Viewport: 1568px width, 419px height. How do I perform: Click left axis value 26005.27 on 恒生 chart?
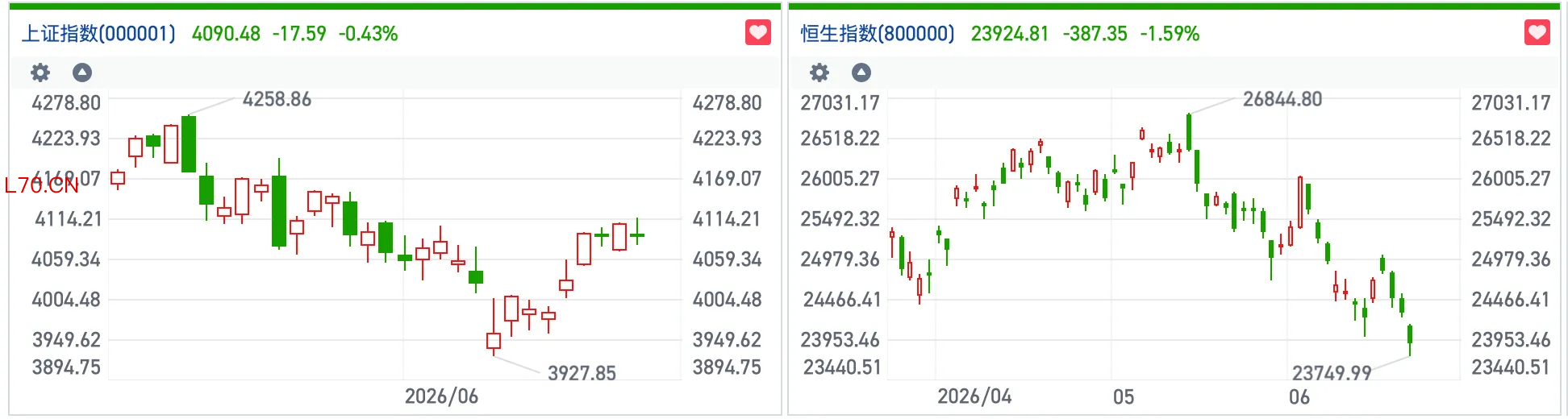(840, 179)
